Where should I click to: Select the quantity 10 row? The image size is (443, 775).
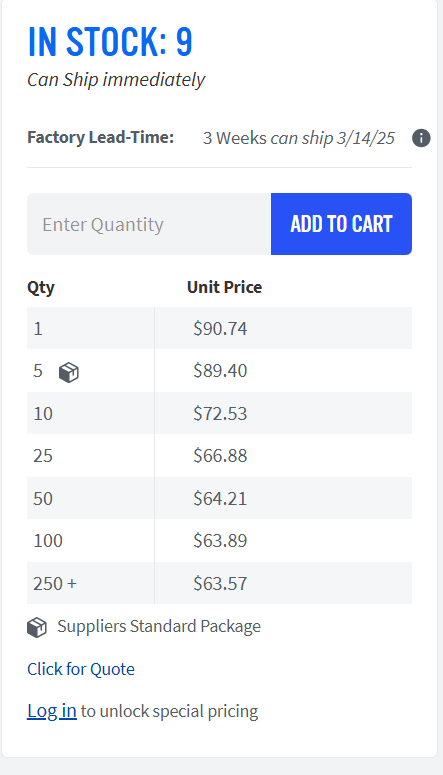[x=220, y=413]
